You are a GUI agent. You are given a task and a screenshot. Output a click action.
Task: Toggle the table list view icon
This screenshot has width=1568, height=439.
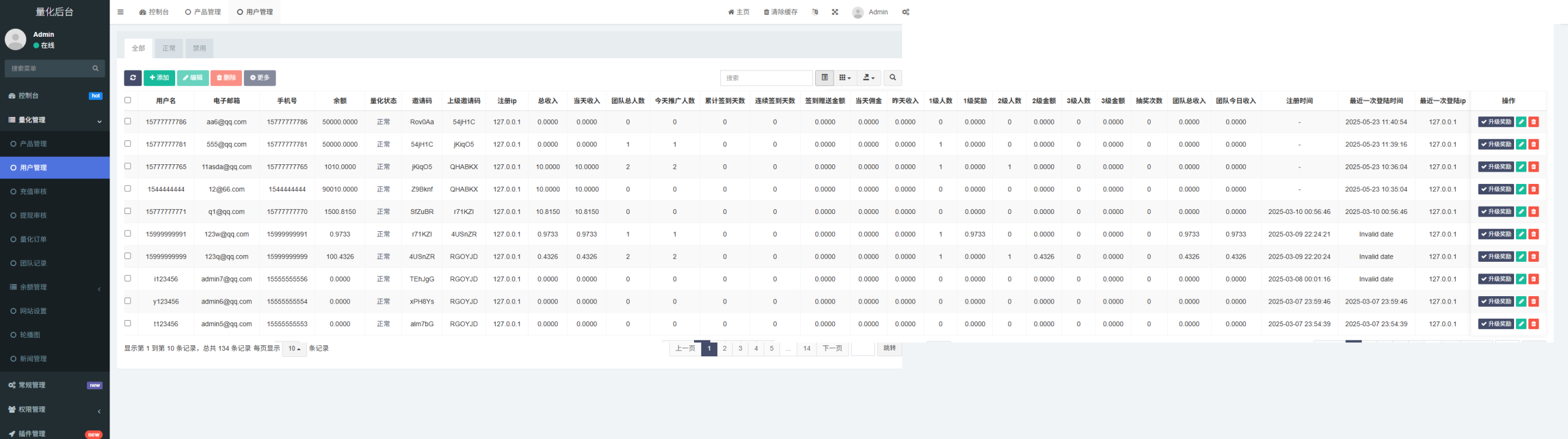click(824, 78)
